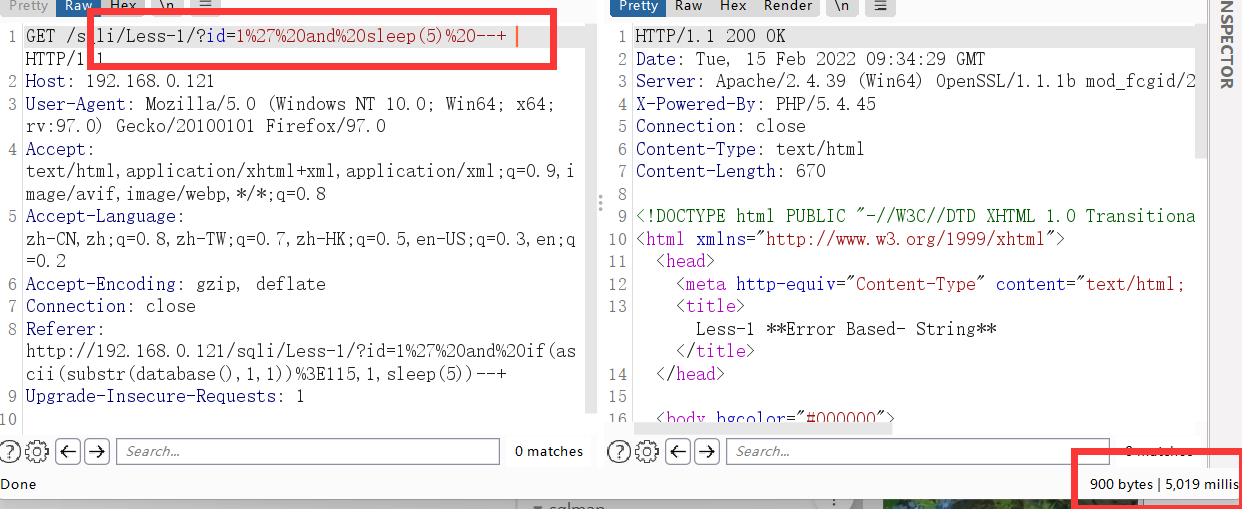Click the Accept: header name
The height and width of the screenshot is (509, 1242).
pos(59,149)
